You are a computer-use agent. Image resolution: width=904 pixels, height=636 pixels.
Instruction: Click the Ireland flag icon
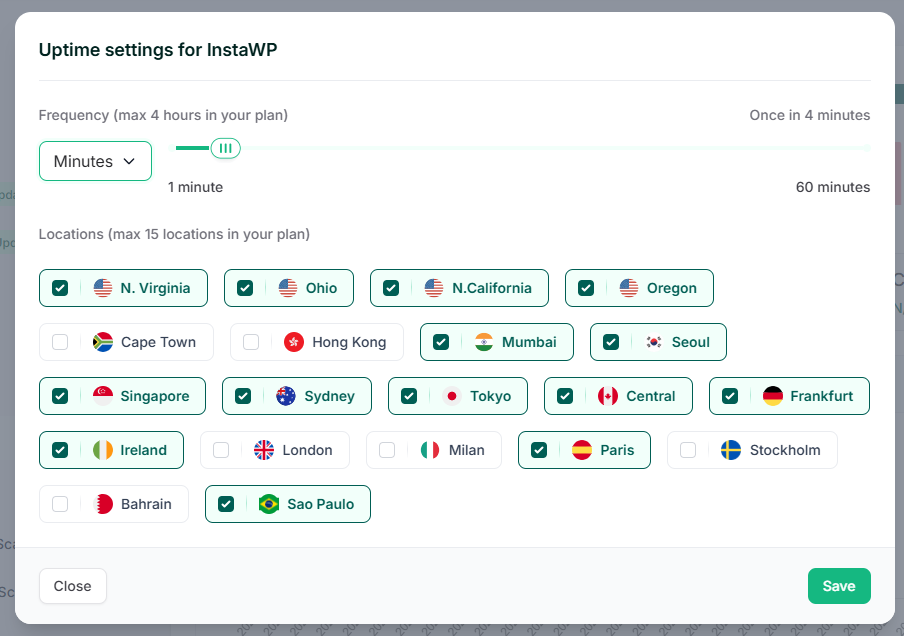tap(103, 450)
